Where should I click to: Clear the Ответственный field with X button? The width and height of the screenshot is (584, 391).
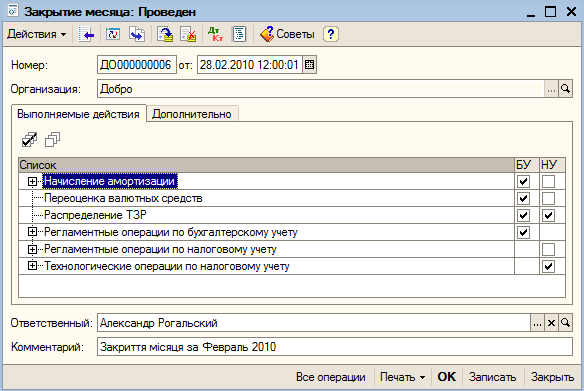point(551,323)
